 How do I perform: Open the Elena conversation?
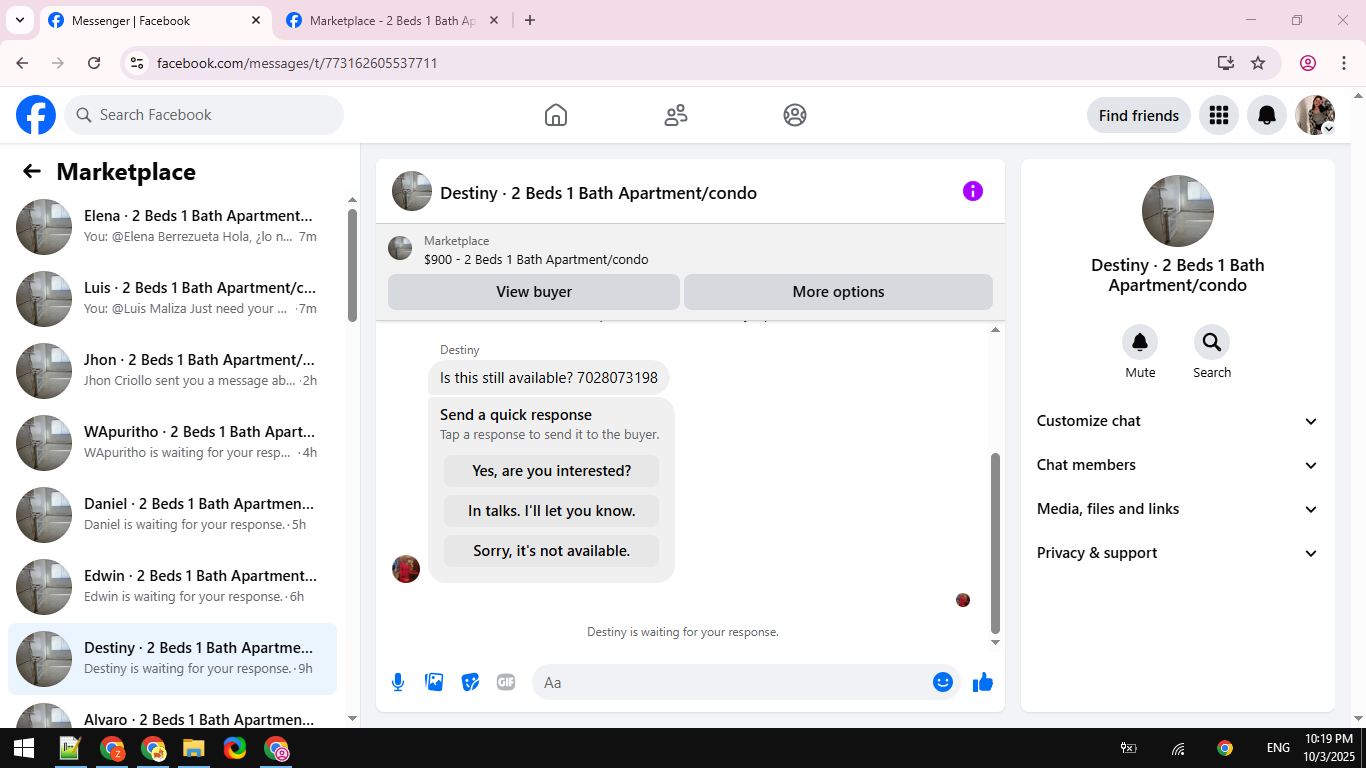[x=172, y=227]
